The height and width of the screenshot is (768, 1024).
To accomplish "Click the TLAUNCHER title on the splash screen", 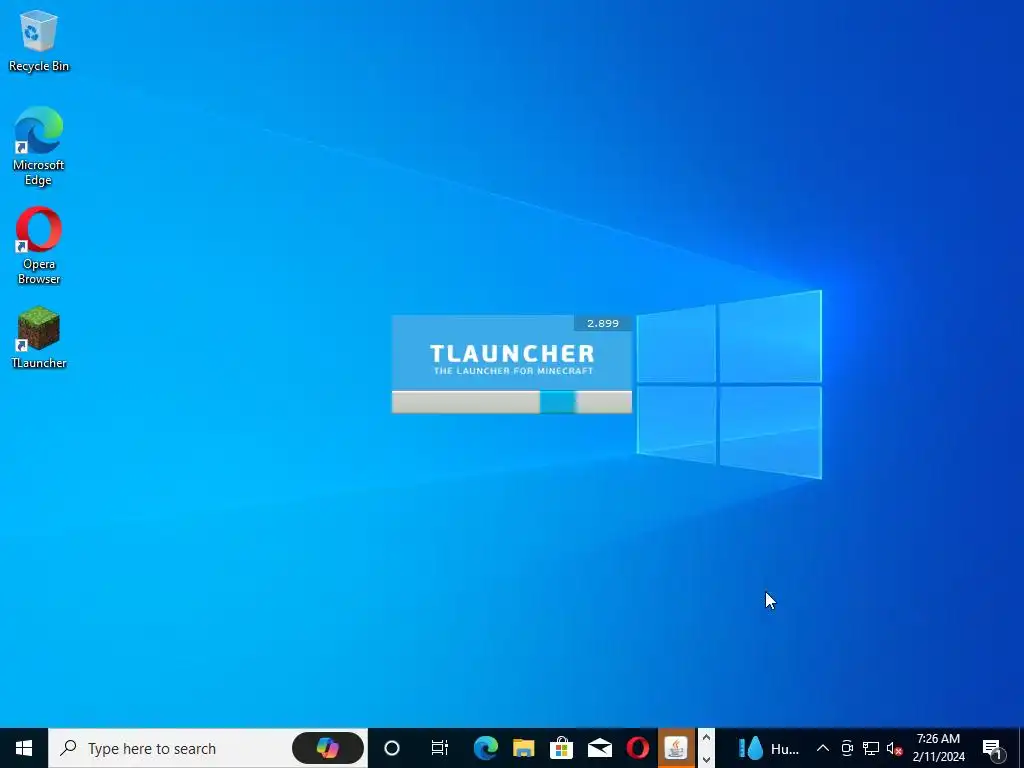I will click(x=512, y=353).
